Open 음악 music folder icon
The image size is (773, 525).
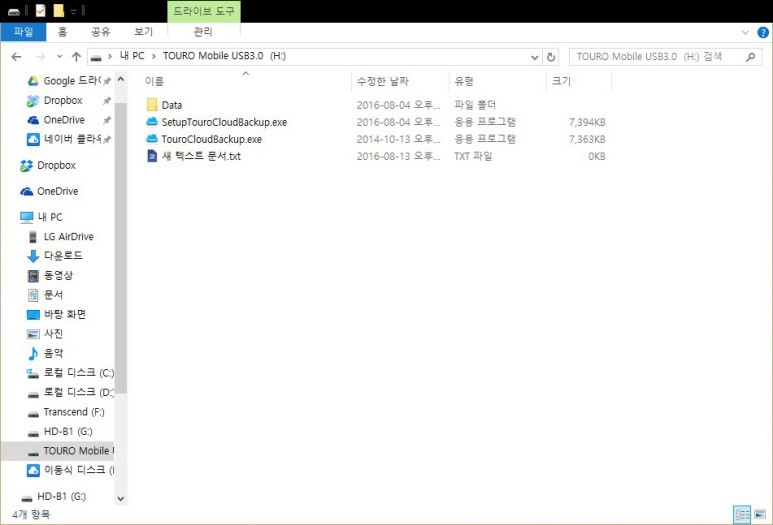click(x=33, y=353)
